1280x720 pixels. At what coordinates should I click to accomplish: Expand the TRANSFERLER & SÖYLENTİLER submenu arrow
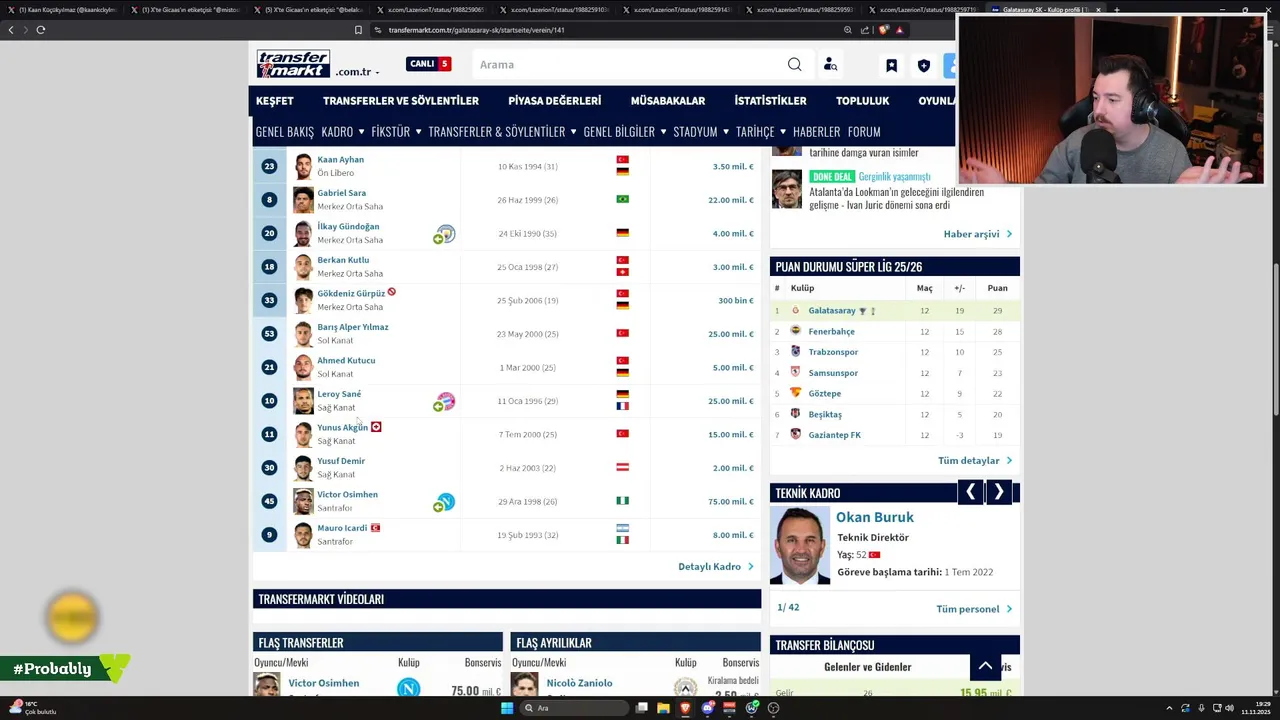pyautogui.click(x=573, y=131)
